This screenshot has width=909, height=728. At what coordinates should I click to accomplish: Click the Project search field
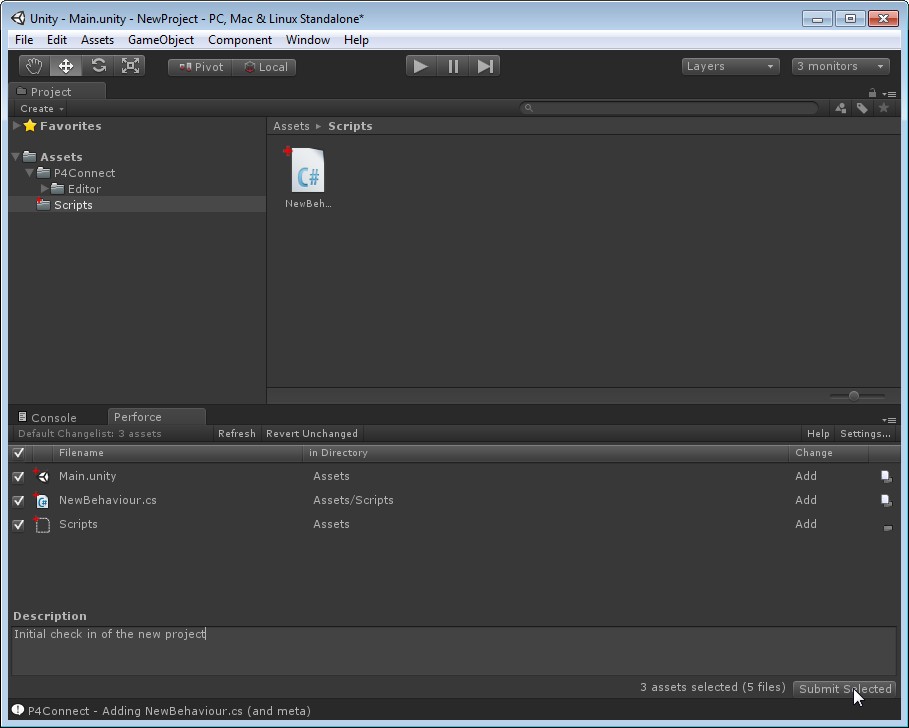tap(670, 108)
